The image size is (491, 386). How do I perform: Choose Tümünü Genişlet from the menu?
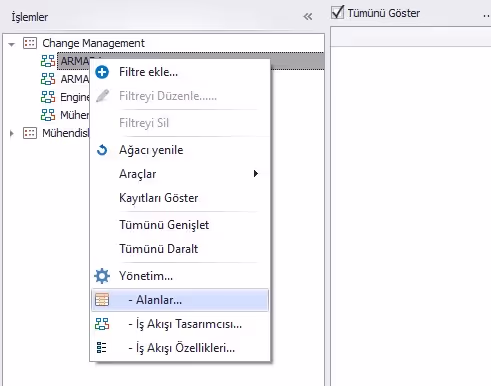tap(180, 225)
